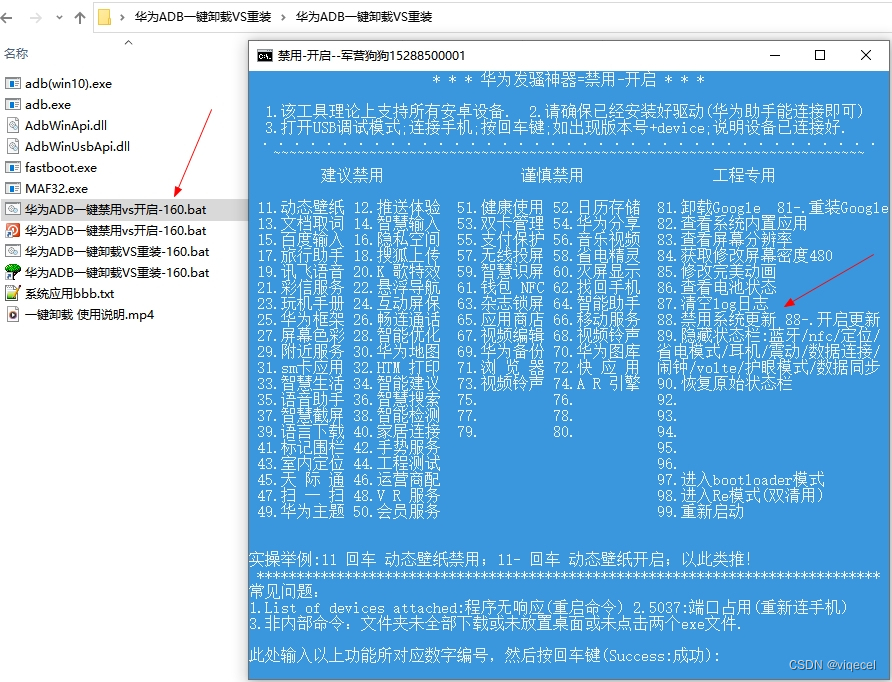Click the red shortcut icon of 华为ADB一键禁用vs开启-160.bat
This screenshot has width=892, height=682.
13,230
